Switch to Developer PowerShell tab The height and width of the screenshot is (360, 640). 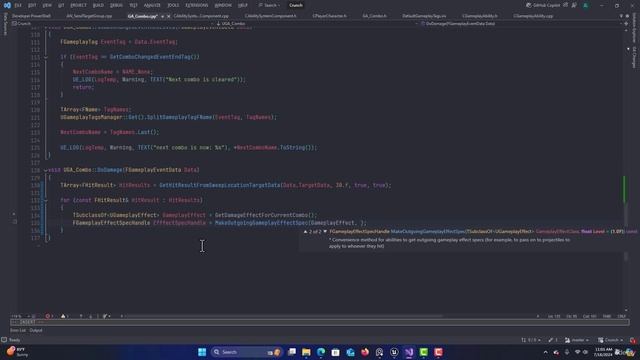click(x=31, y=16)
